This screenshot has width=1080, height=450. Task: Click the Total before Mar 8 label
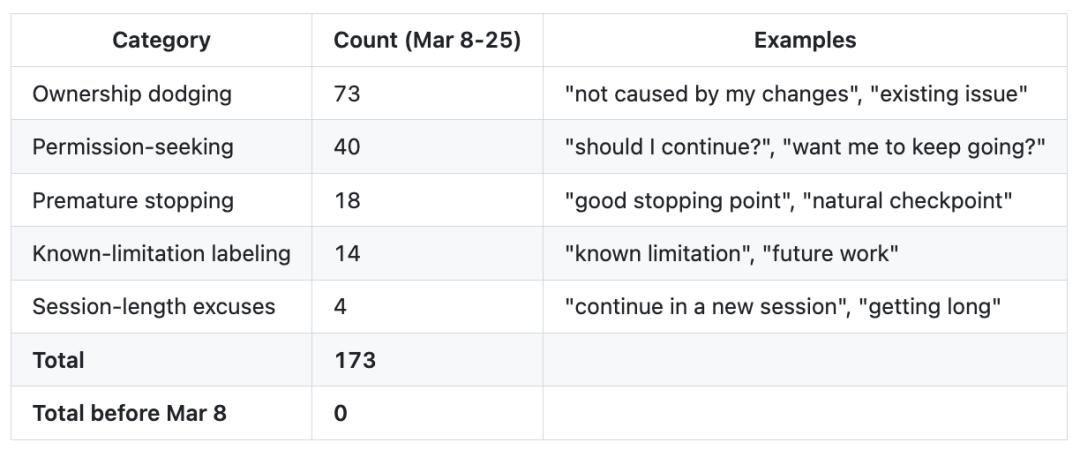tap(130, 413)
